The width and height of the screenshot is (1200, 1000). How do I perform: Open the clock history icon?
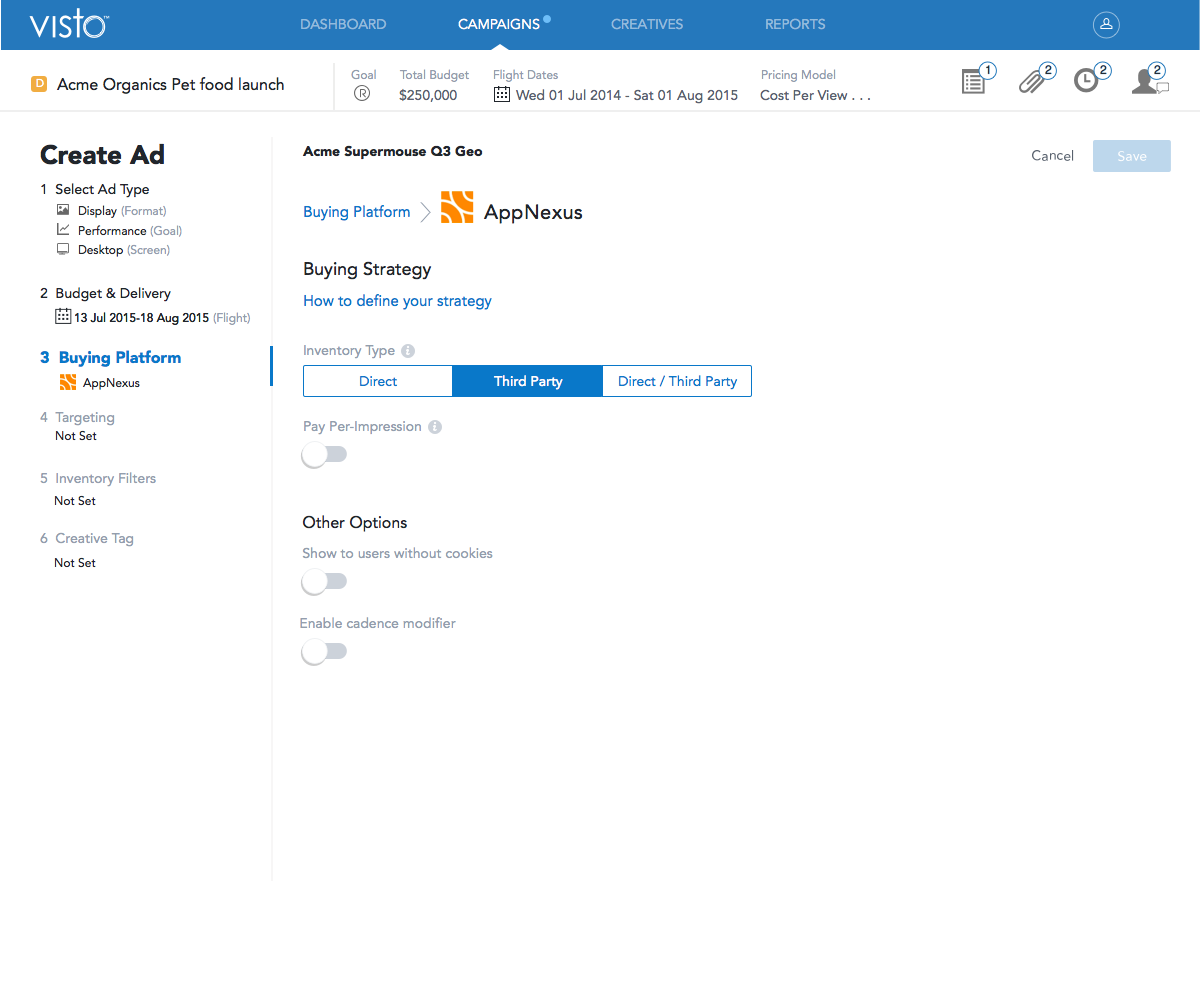click(1087, 81)
